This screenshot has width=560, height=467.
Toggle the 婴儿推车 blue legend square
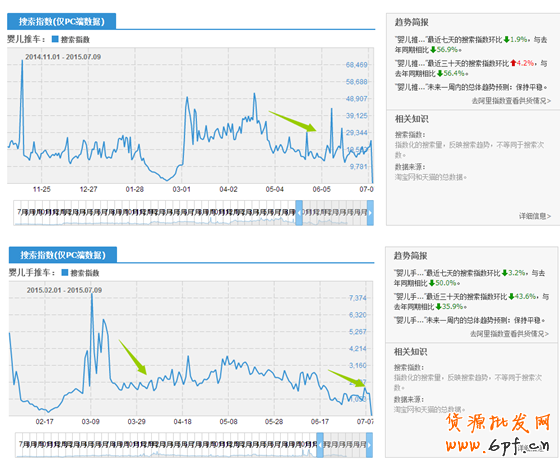55,39
